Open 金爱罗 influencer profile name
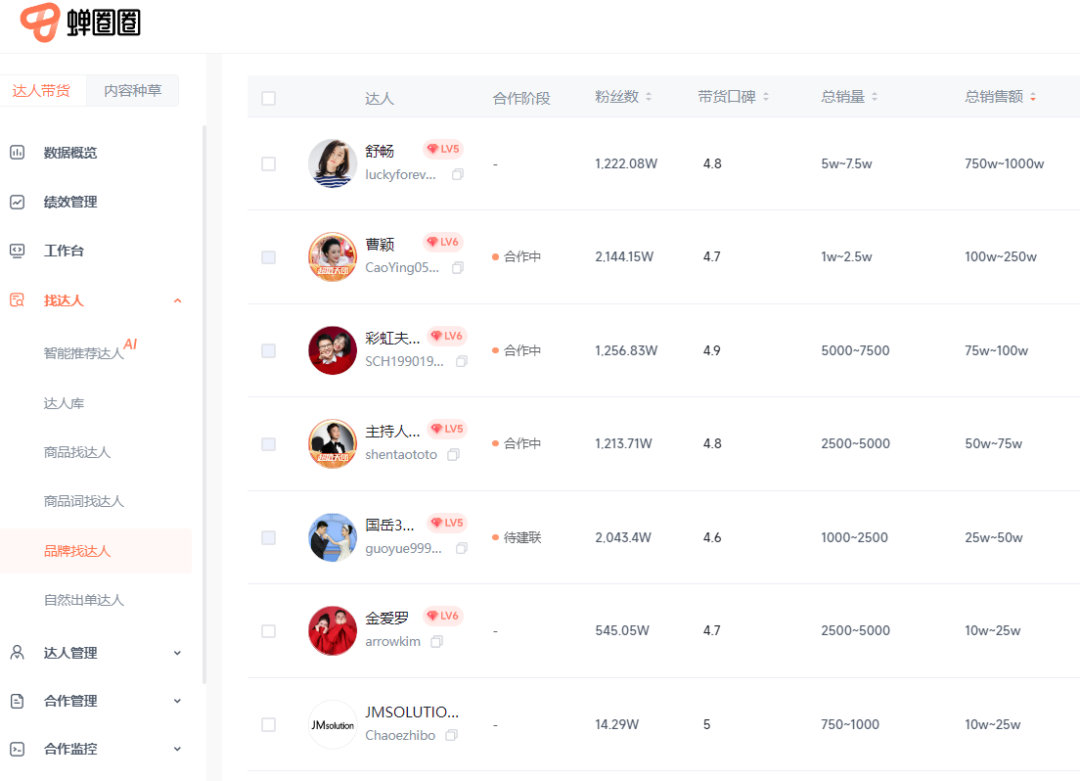Image resolution: width=1080 pixels, height=781 pixels. (x=386, y=618)
